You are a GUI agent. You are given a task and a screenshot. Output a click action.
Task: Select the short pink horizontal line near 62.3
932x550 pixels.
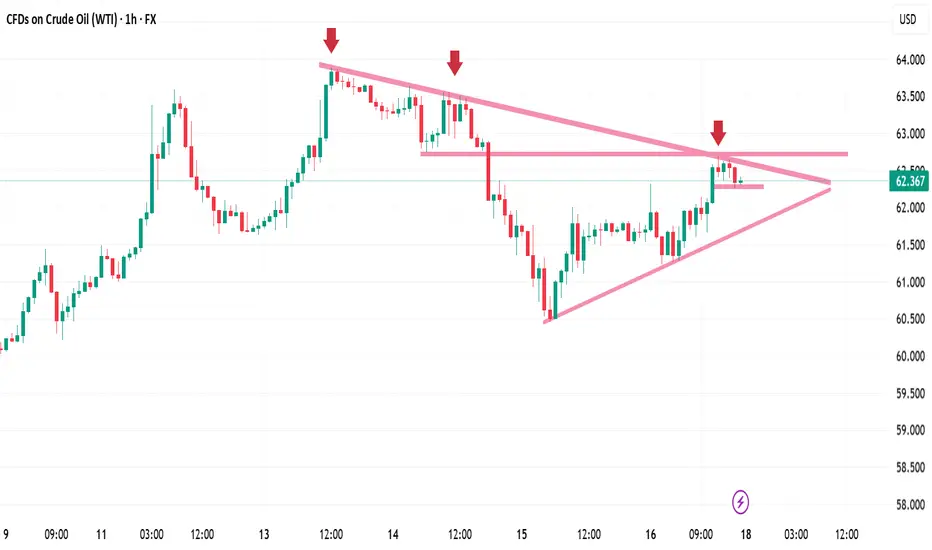coord(738,187)
